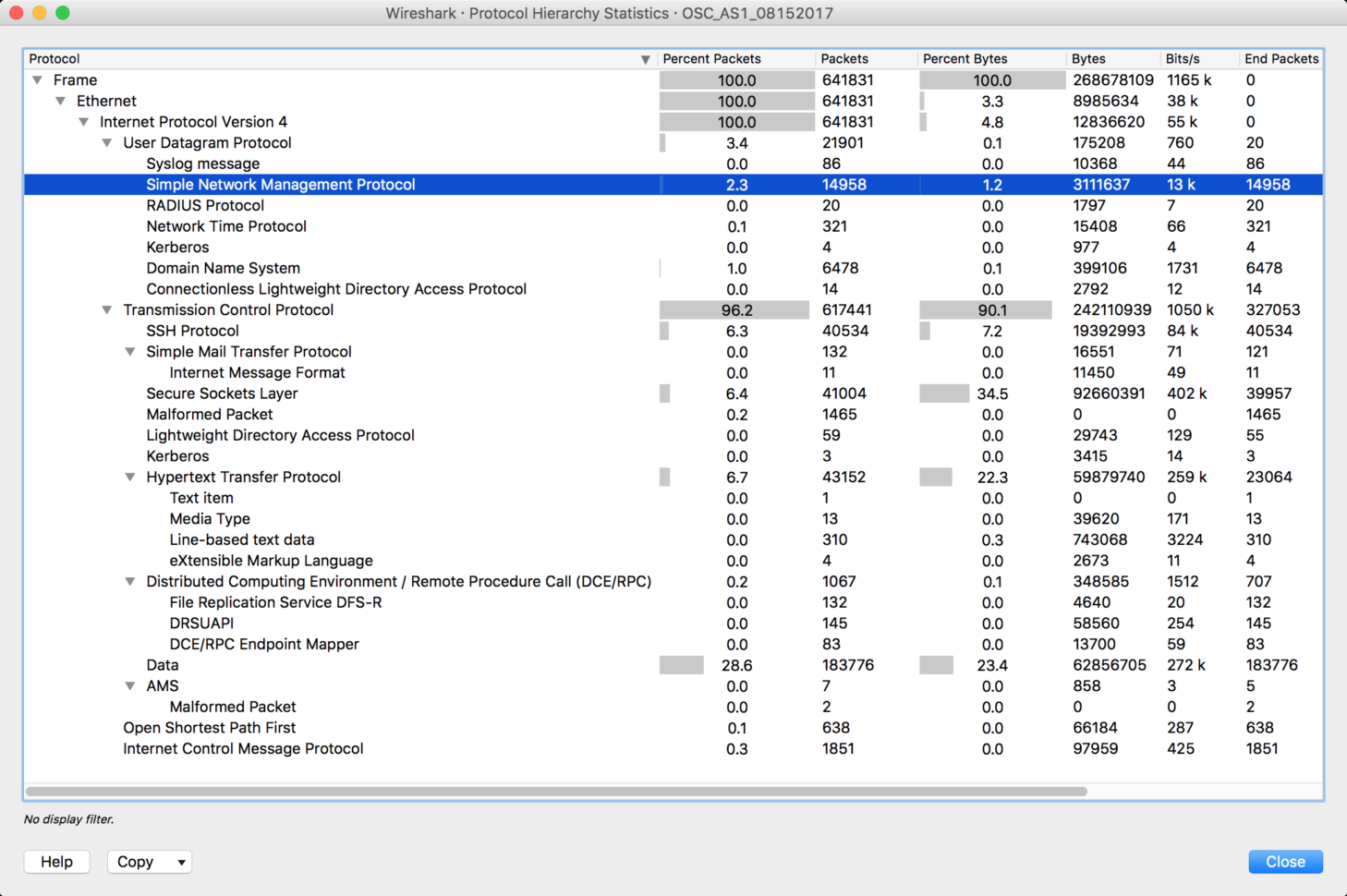Click the Close button
Screen dimensions: 1347x896
[1285, 862]
